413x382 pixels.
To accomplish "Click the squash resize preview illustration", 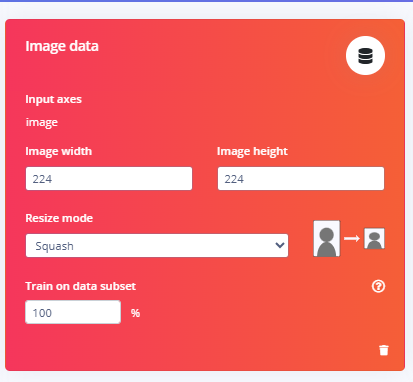I will (x=349, y=238).
